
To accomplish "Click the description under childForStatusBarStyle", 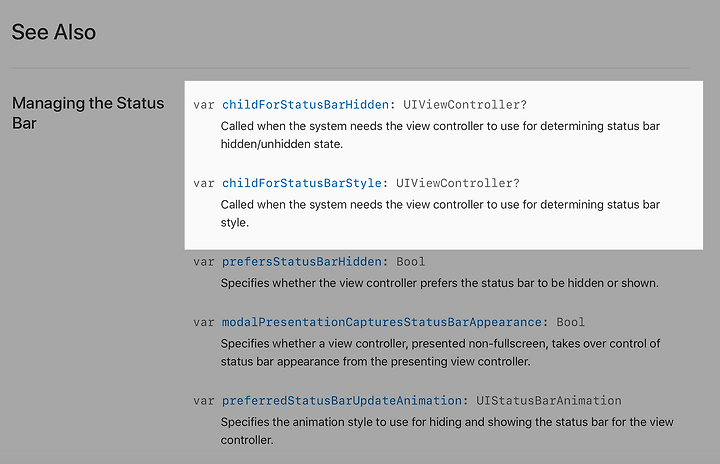I will (x=440, y=214).
